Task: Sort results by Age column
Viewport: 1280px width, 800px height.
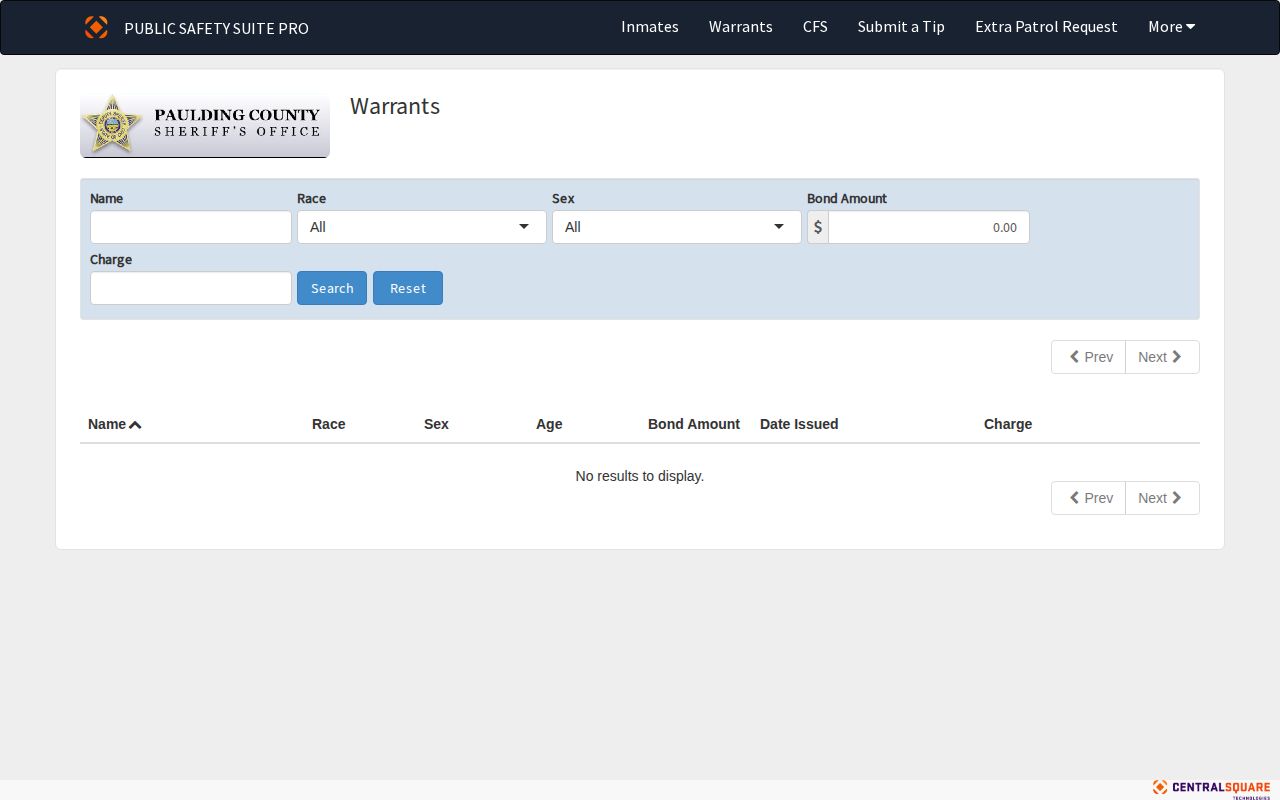Action: coord(549,424)
